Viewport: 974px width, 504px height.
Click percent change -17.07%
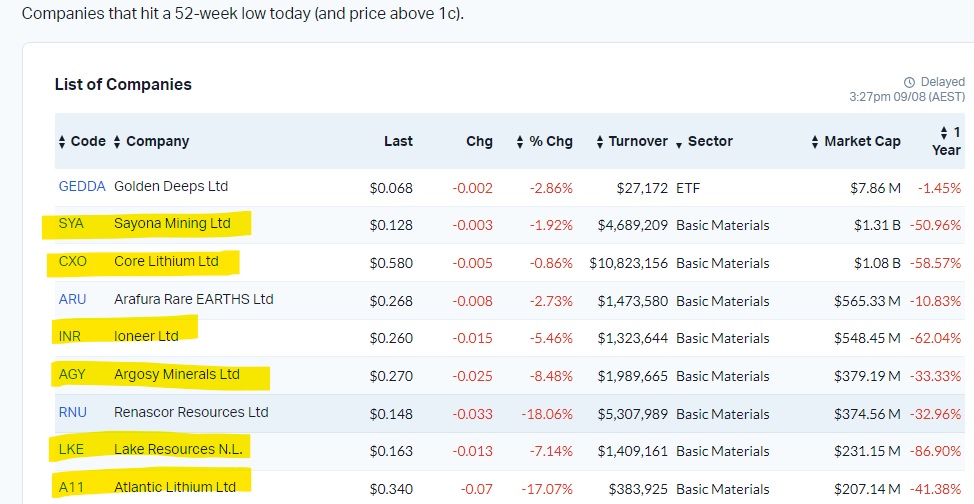point(548,490)
